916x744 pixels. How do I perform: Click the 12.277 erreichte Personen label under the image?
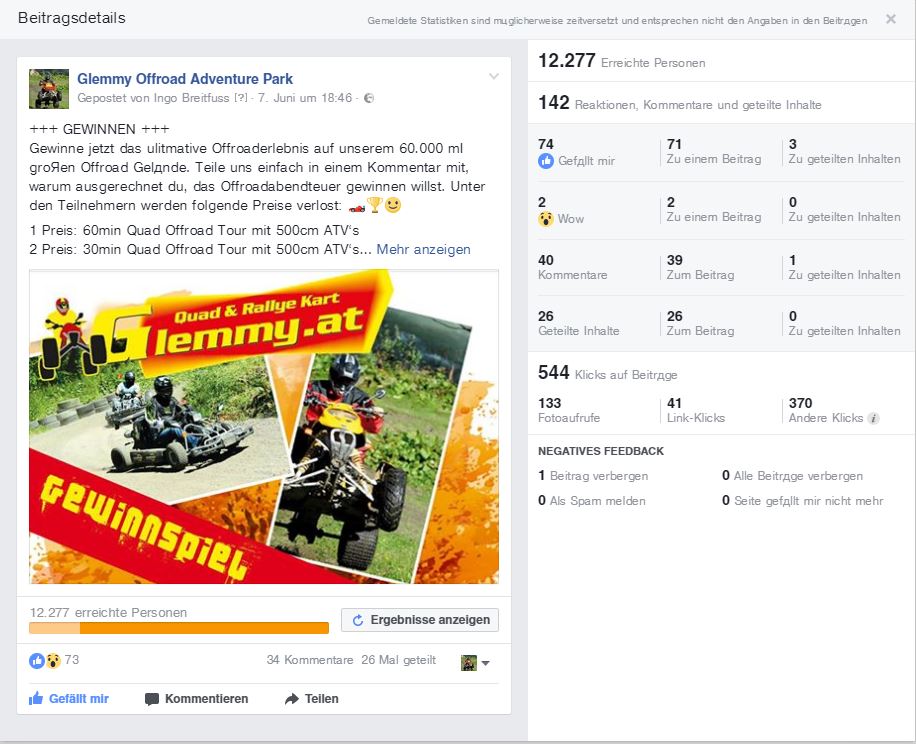pyautogui.click(x=108, y=613)
